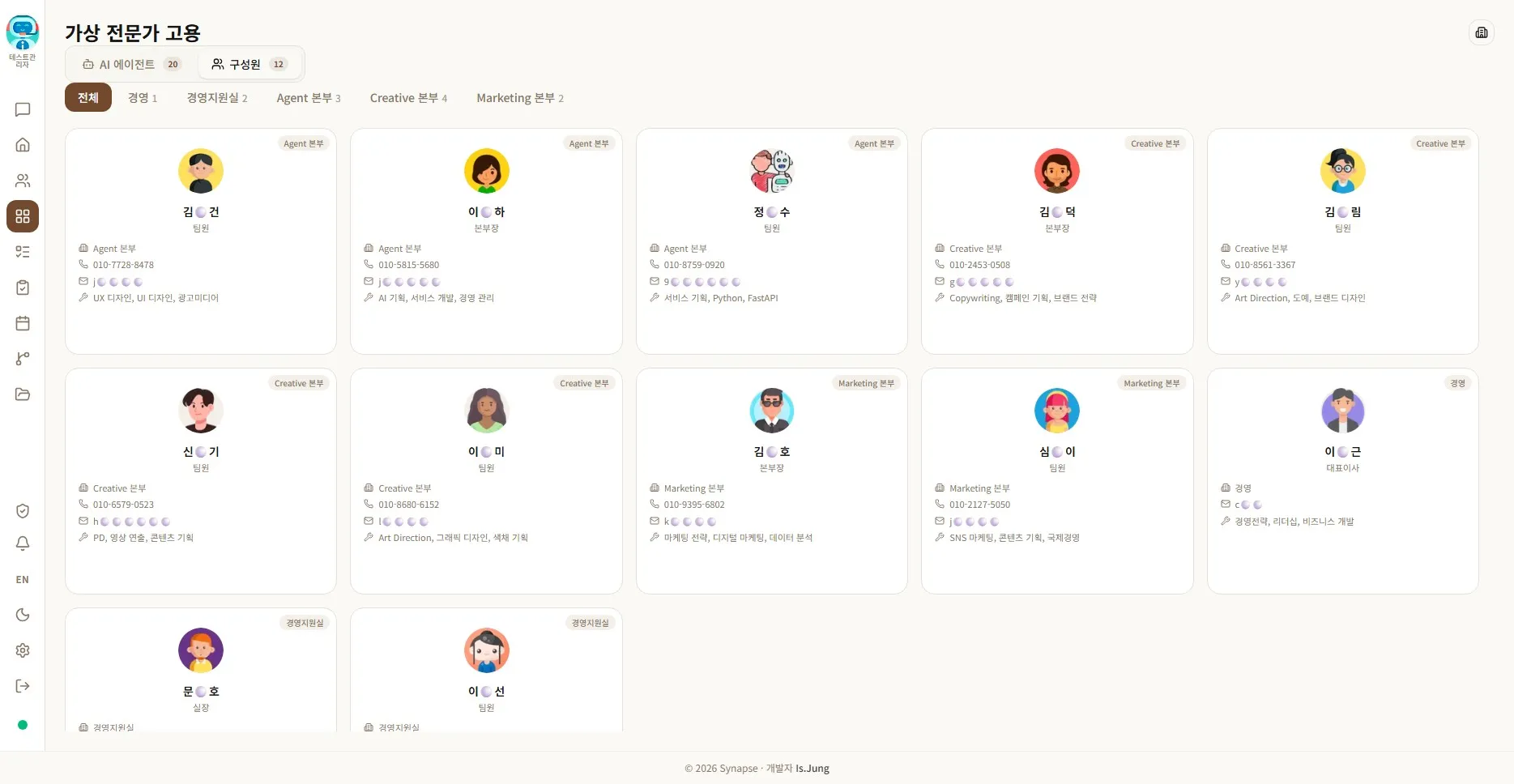Viewport: 1514px width, 784px height.
Task: Select the 경영 filter tab
Action: coord(143,98)
